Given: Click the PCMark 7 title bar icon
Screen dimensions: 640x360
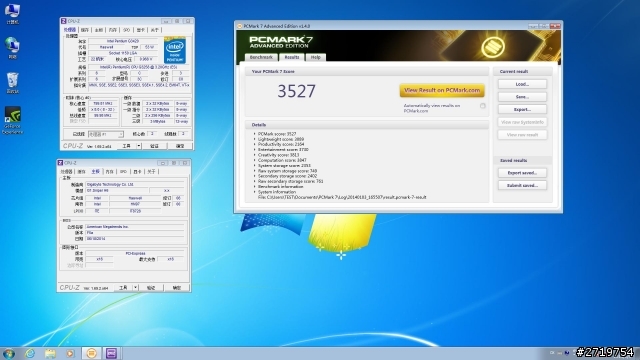Looking at the screenshot, I should pyautogui.click(x=240, y=26).
